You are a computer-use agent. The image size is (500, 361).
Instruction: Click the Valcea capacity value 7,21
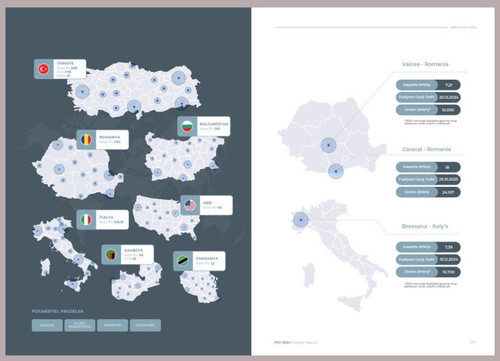click(x=449, y=85)
